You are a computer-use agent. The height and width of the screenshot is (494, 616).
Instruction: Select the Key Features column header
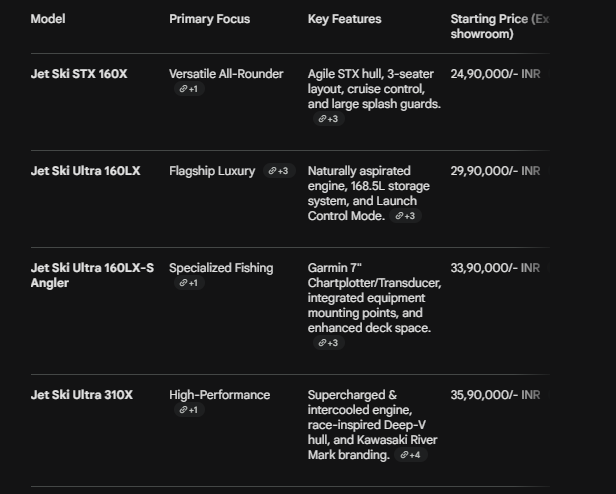pos(344,19)
